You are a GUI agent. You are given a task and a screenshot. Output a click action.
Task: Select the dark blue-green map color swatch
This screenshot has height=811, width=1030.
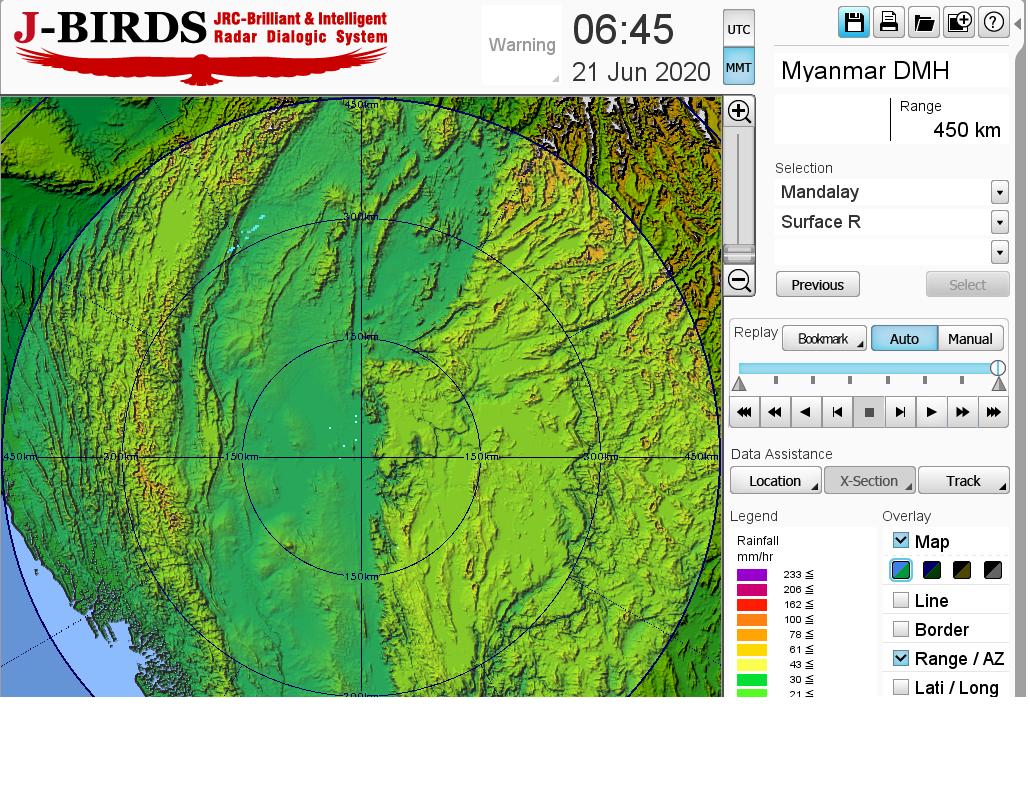pyautogui.click(x=932, y=571)
